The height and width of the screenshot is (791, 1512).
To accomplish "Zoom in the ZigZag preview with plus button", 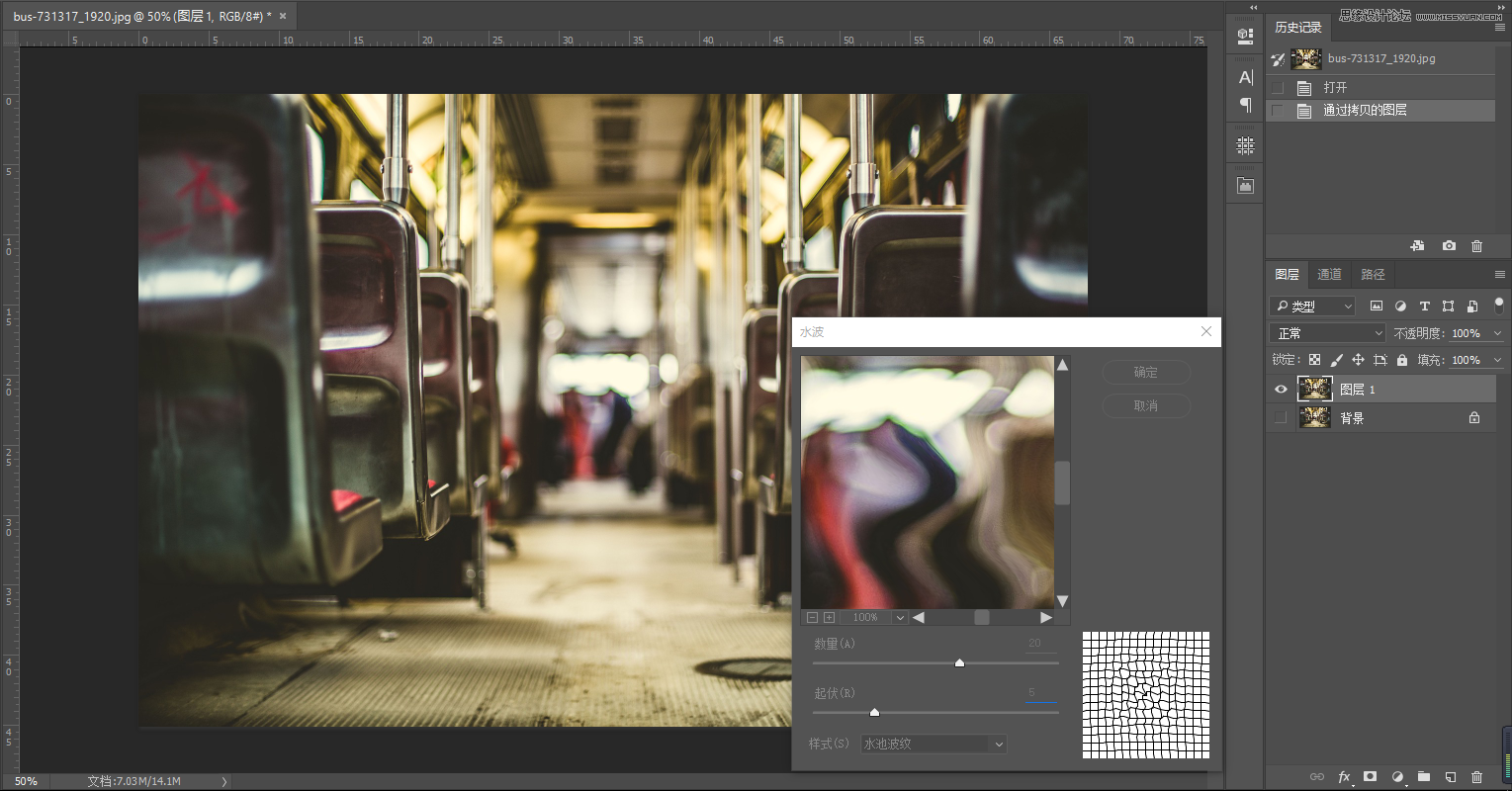I will coord(829,617).
